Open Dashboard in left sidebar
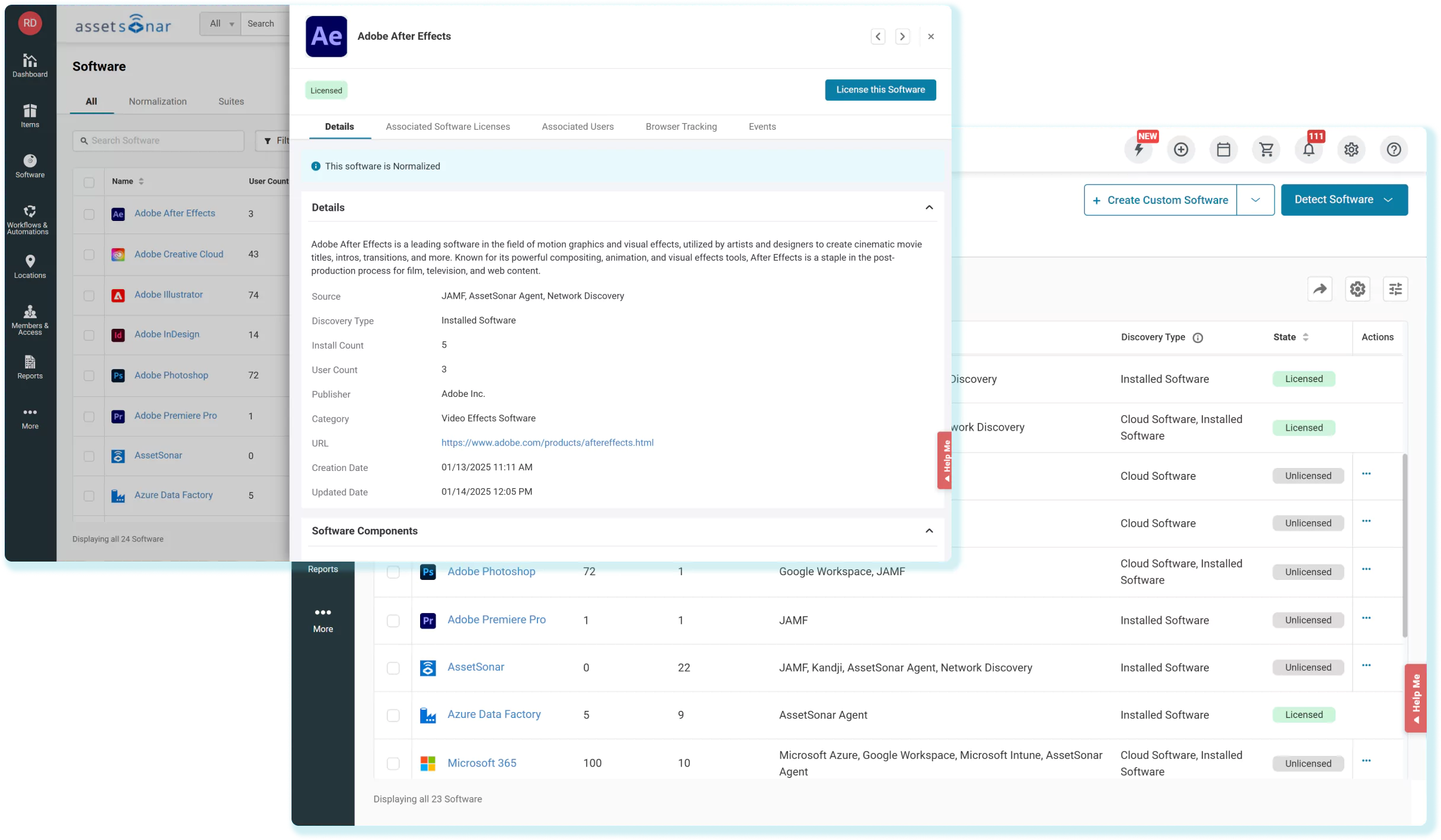The width and height of the screenshot is (1441, 840). pyautogui.click(x=30, y=65)
